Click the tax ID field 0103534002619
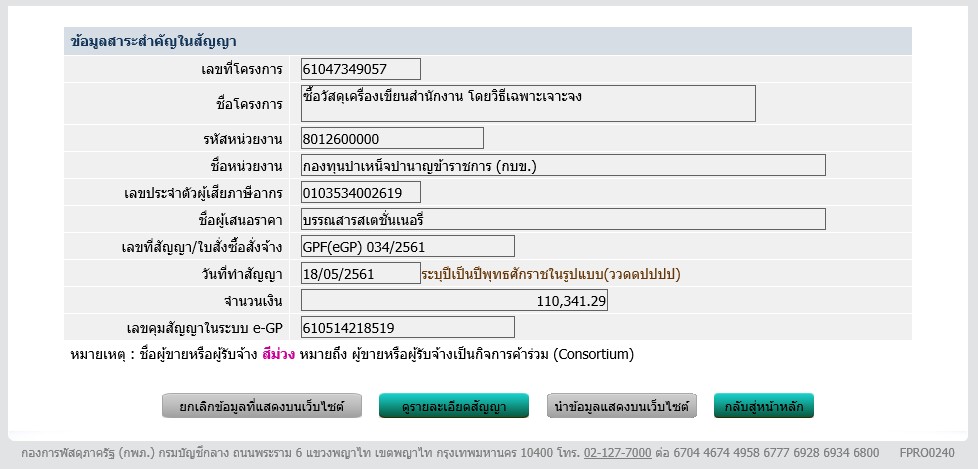This screenshot has height=469, width=978. [x=360, y=192]
